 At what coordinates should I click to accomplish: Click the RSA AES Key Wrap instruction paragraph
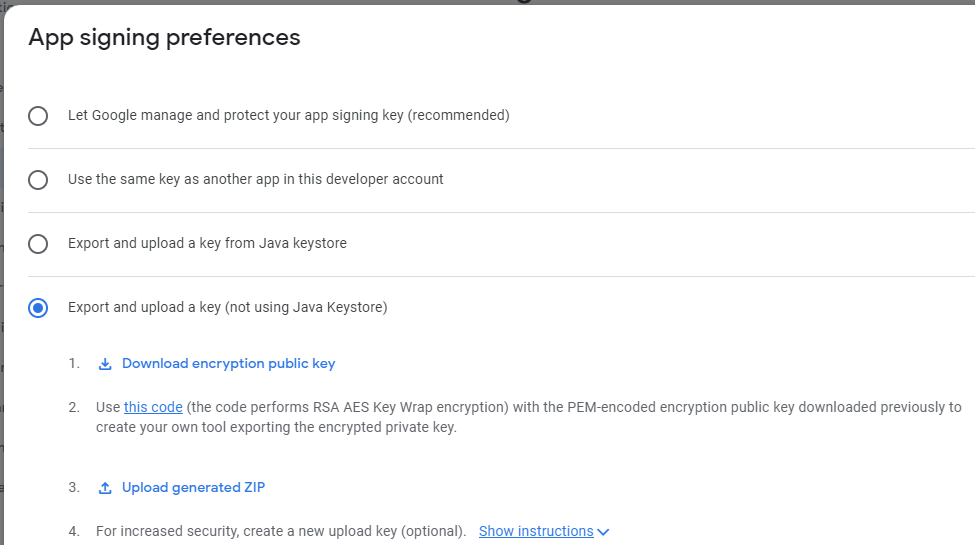pos(529,417)
